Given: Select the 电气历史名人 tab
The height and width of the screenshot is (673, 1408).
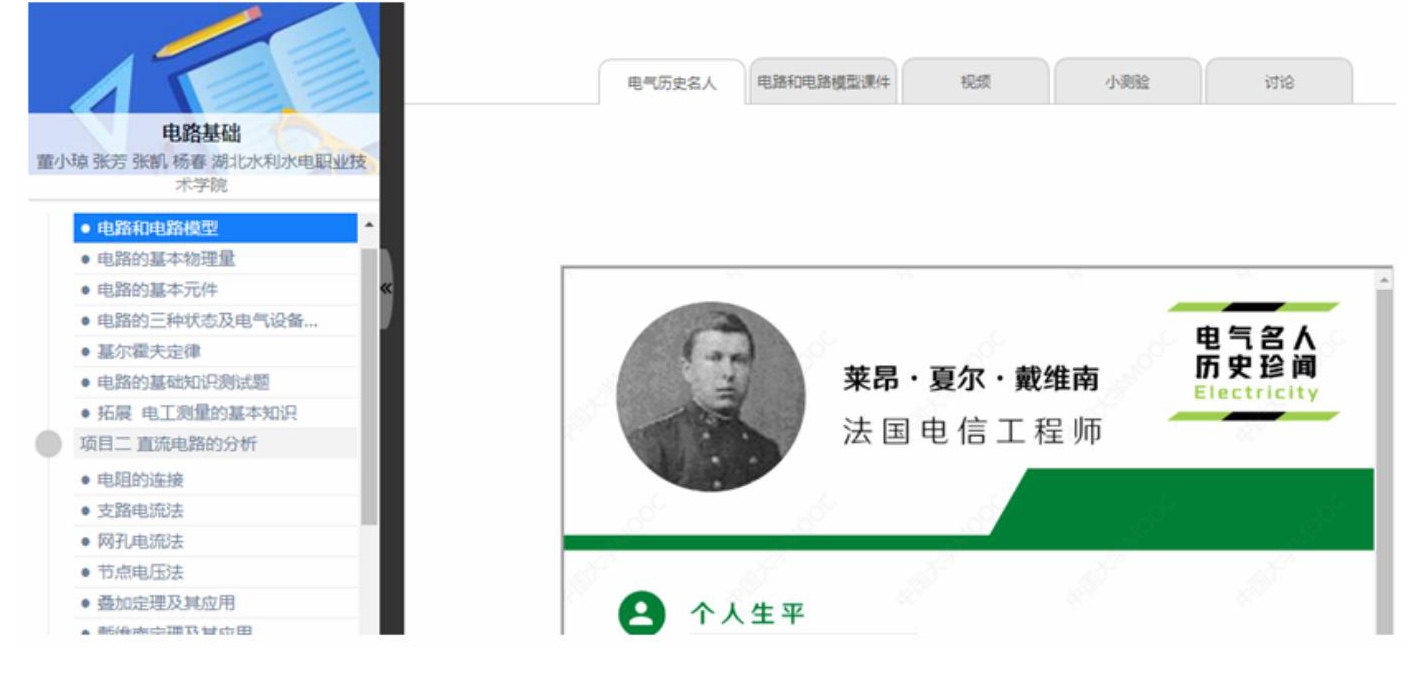Looking at the screenshot, I should (x=672, y=82).
